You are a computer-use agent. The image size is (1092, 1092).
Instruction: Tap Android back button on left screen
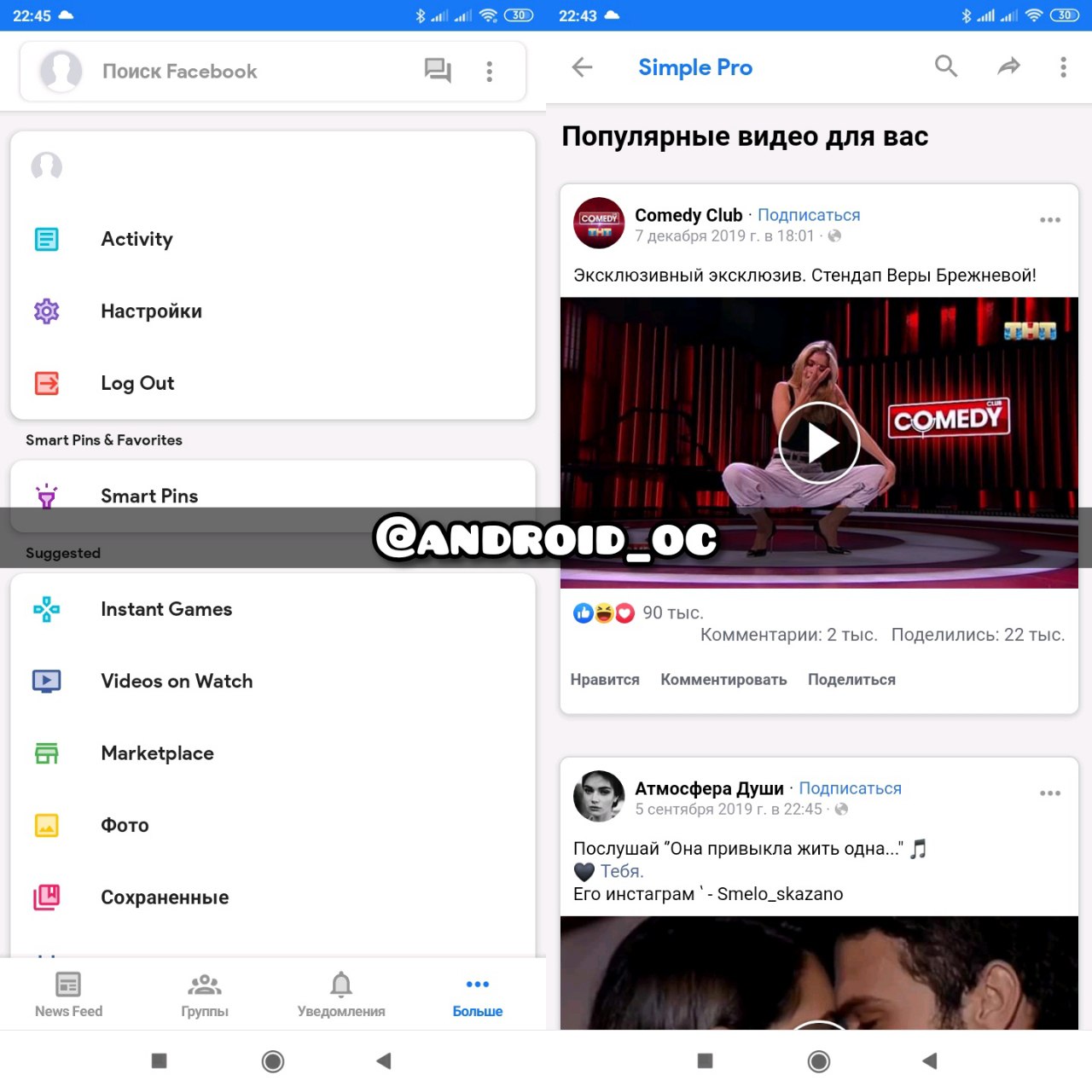[384, 1061]
